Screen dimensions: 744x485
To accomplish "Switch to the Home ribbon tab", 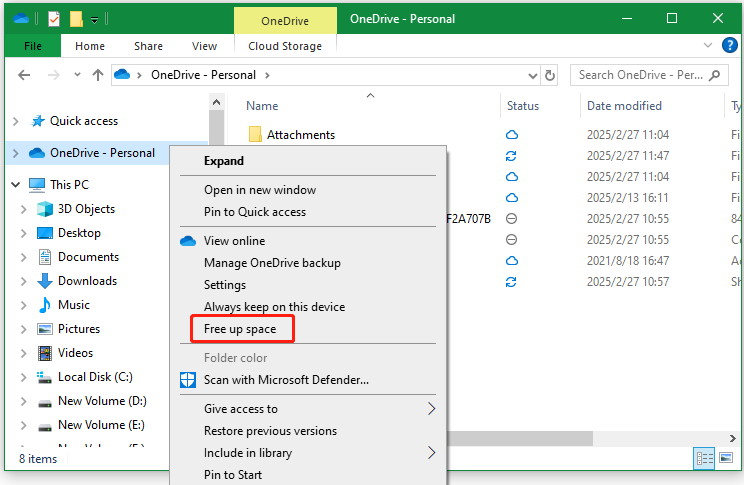I will click(90, 46).
